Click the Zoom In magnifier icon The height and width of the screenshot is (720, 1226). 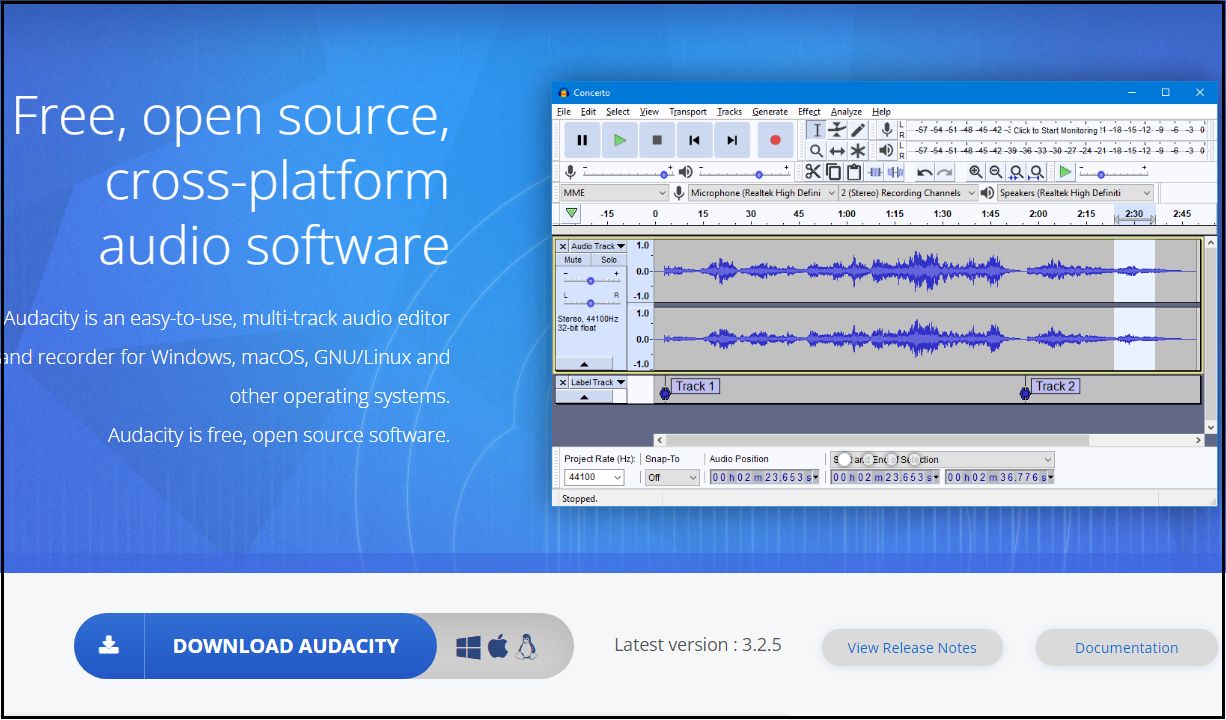[x=974, y=171]
